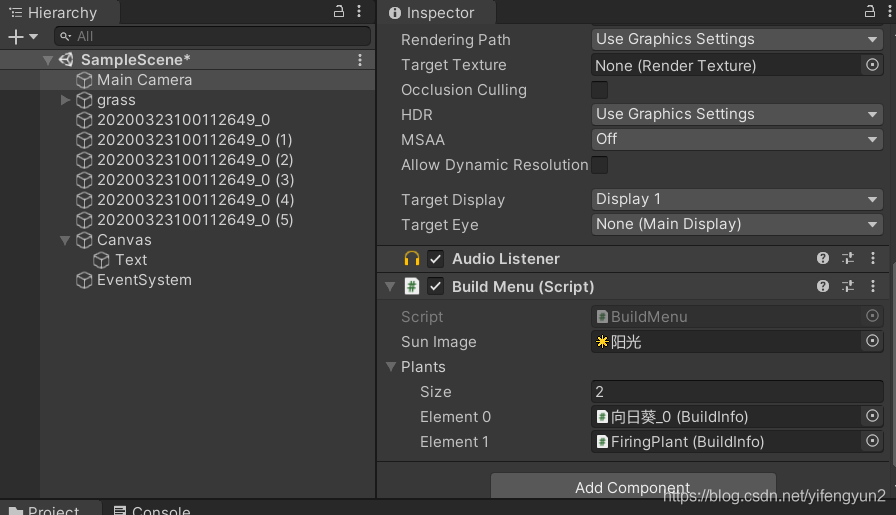Open Build Menu help reference

(x=823, y=286)
